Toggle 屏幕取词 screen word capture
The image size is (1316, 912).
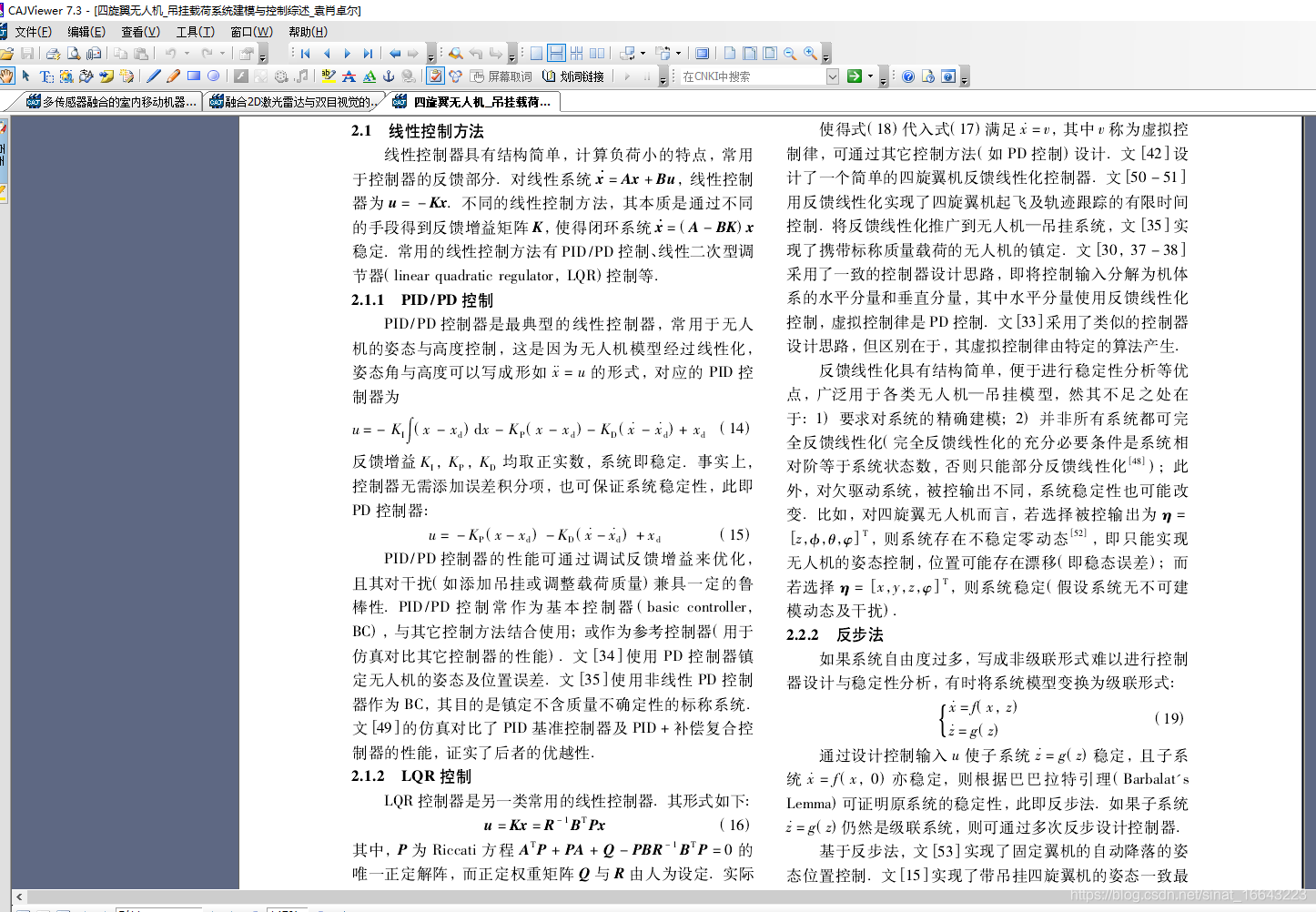coord(501,76)
